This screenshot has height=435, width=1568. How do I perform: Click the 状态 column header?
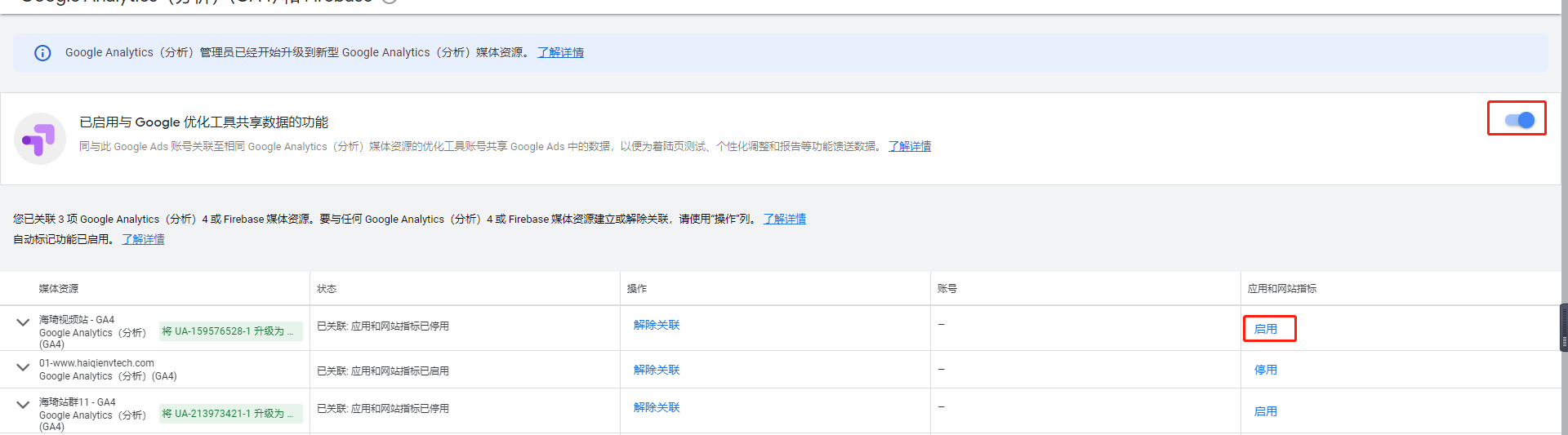327,289
